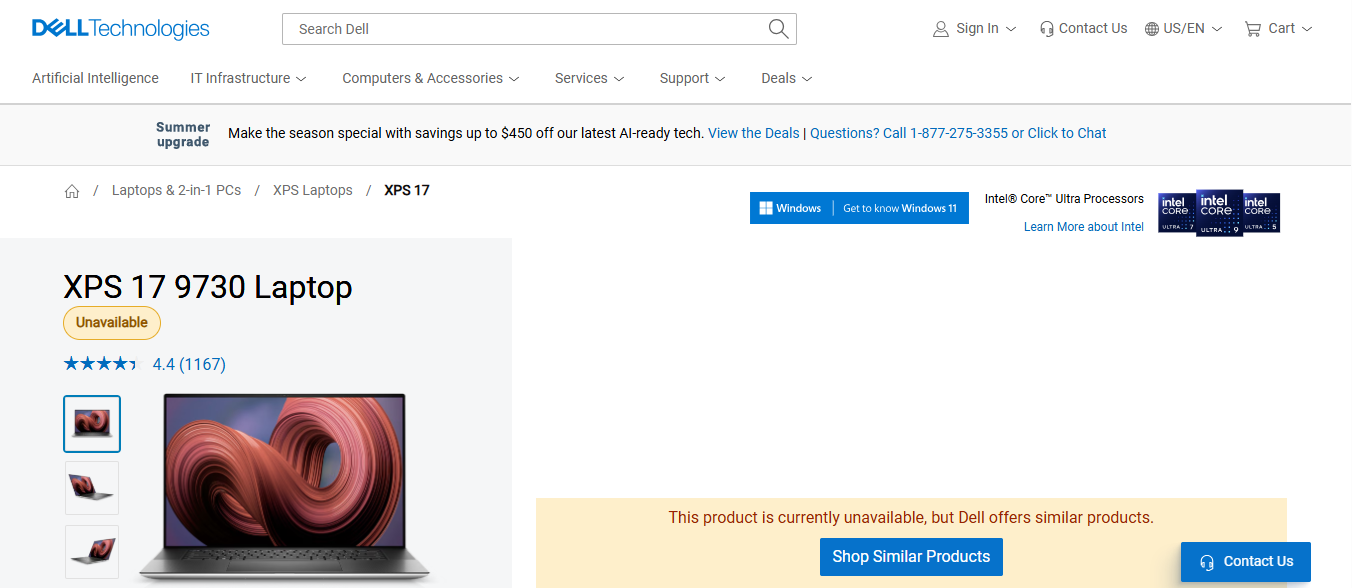Image resolution: width=1352 pixels, height=588 pixels.
Task: Open the Support dropdown
Action: (x=691, y=78)
